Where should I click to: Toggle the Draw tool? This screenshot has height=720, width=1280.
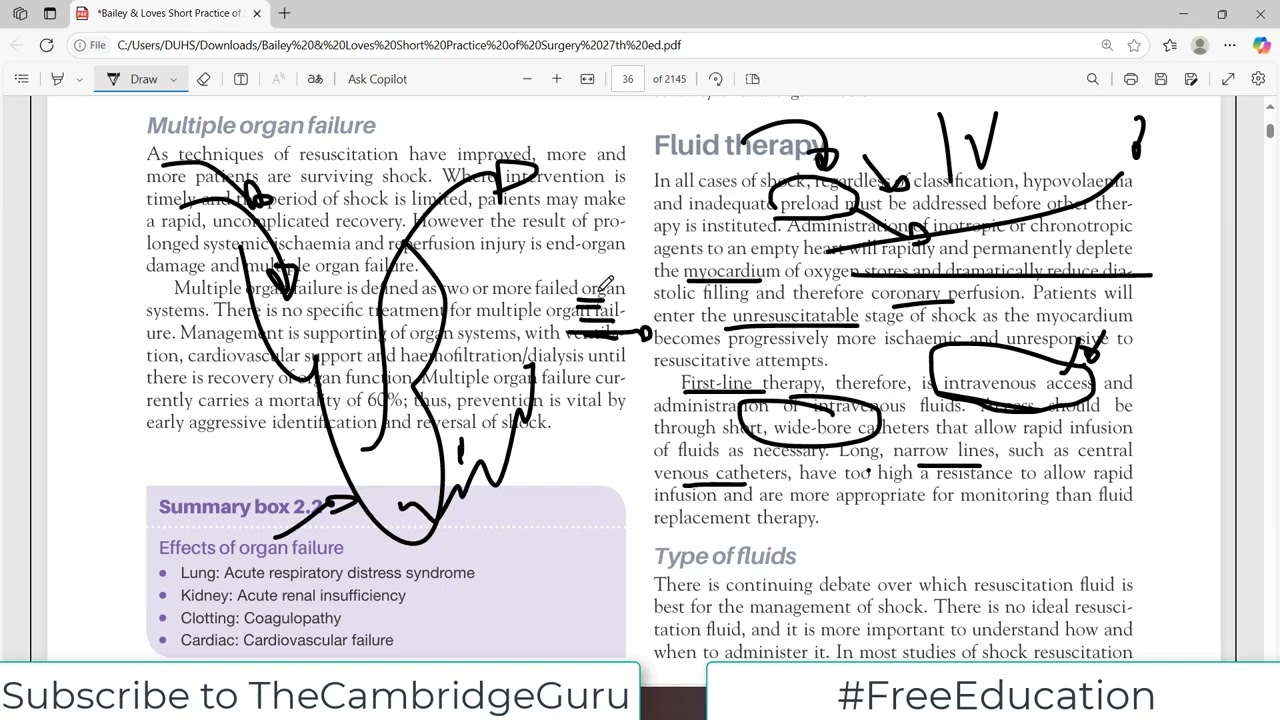pos(132,79)
